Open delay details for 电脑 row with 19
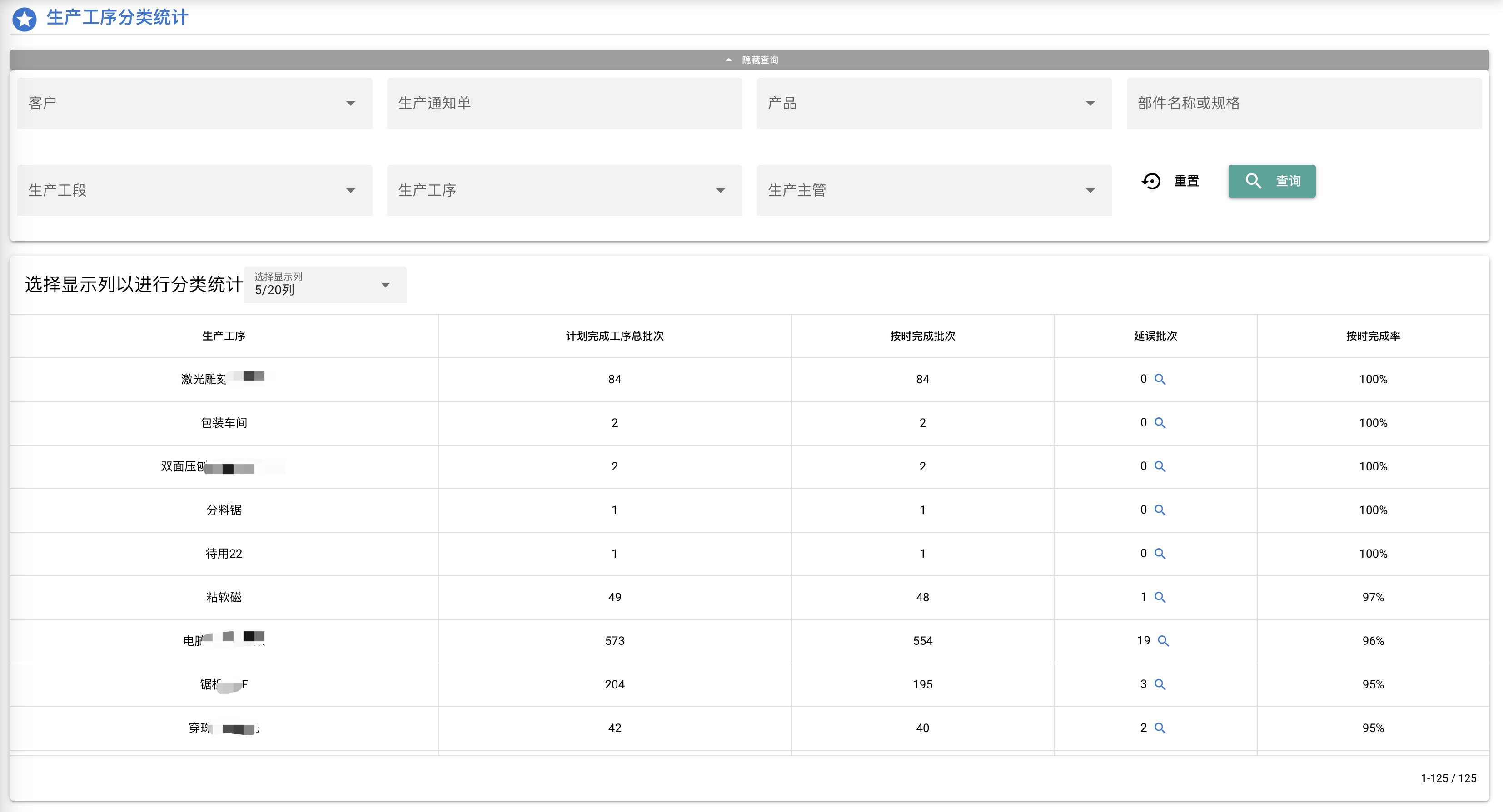The height and width of the screenshot is (812, 1503). (x=1163, y=641)
